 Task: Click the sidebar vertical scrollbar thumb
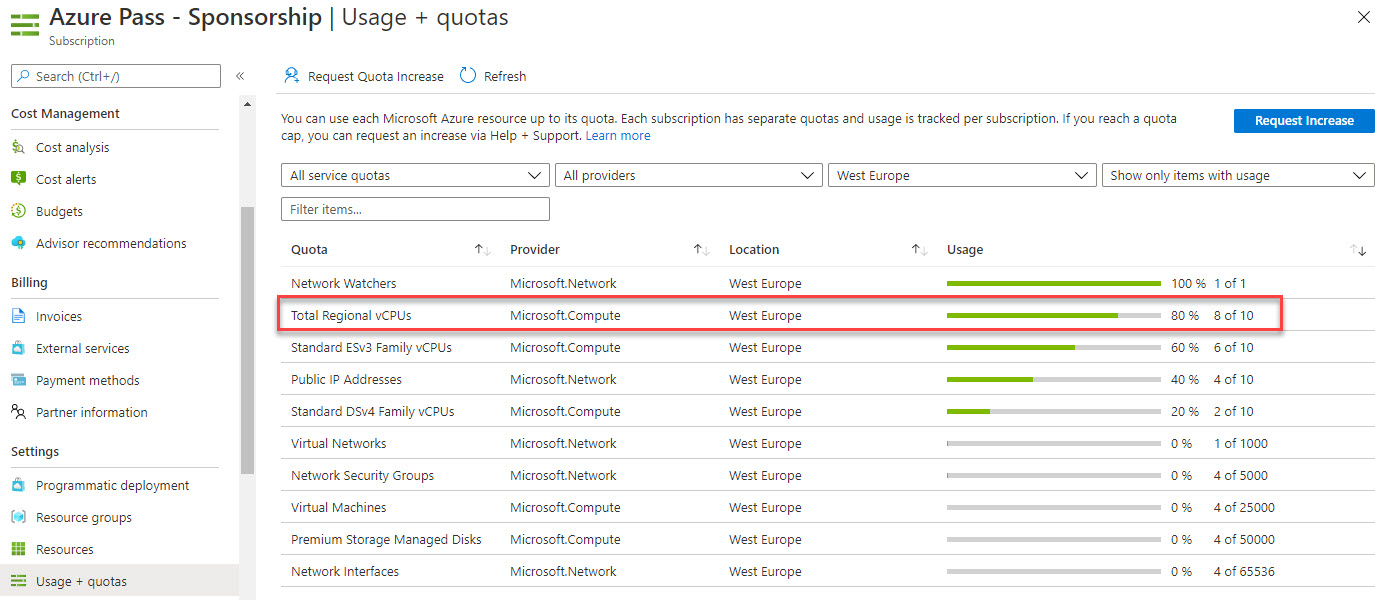click(x=246, y=340)
